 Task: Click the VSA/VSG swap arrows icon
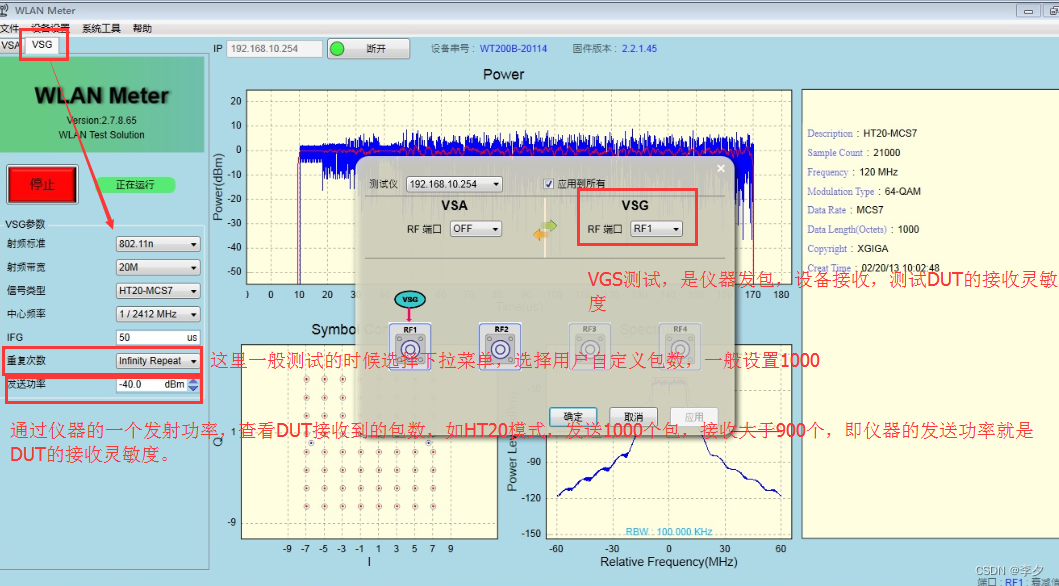(544, 228)
